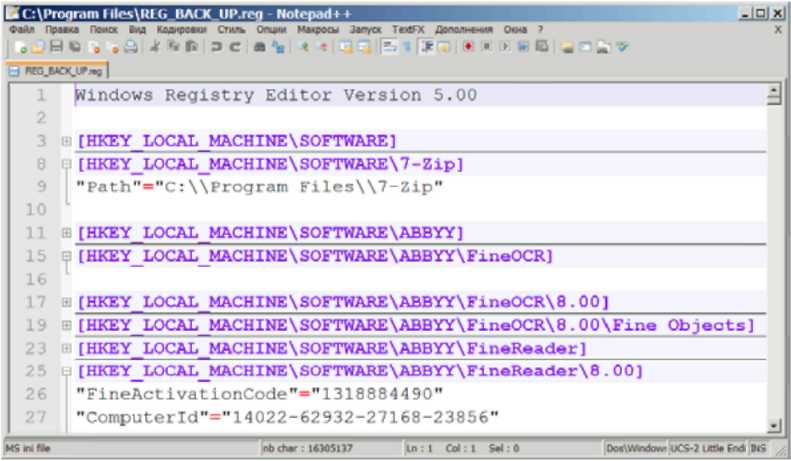Expand the folded SOFTWARE\ABBYY key block
791x461 pixels.
coord(66,233)
